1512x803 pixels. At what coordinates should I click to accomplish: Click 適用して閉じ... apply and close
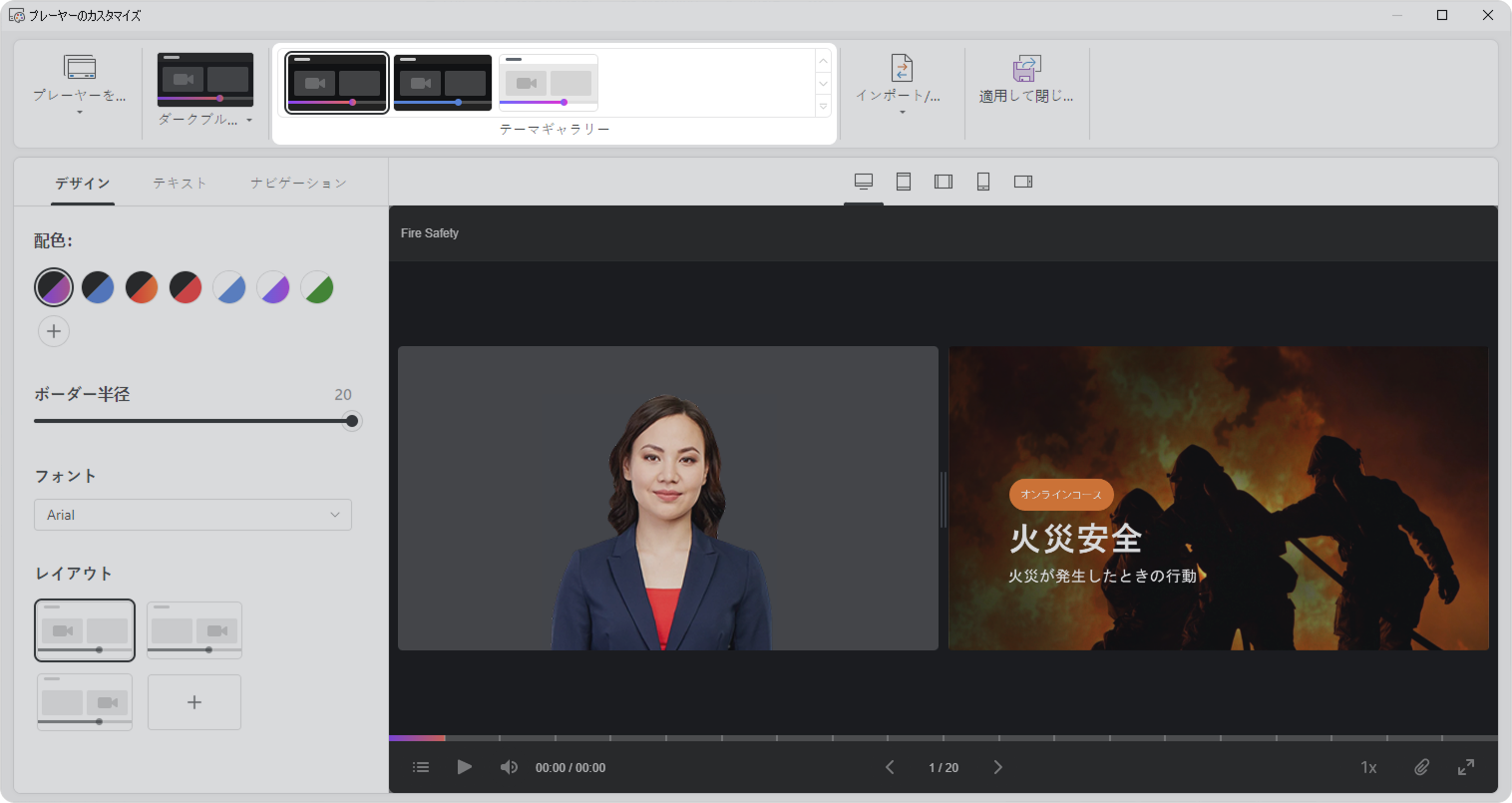coord(1026,80)
